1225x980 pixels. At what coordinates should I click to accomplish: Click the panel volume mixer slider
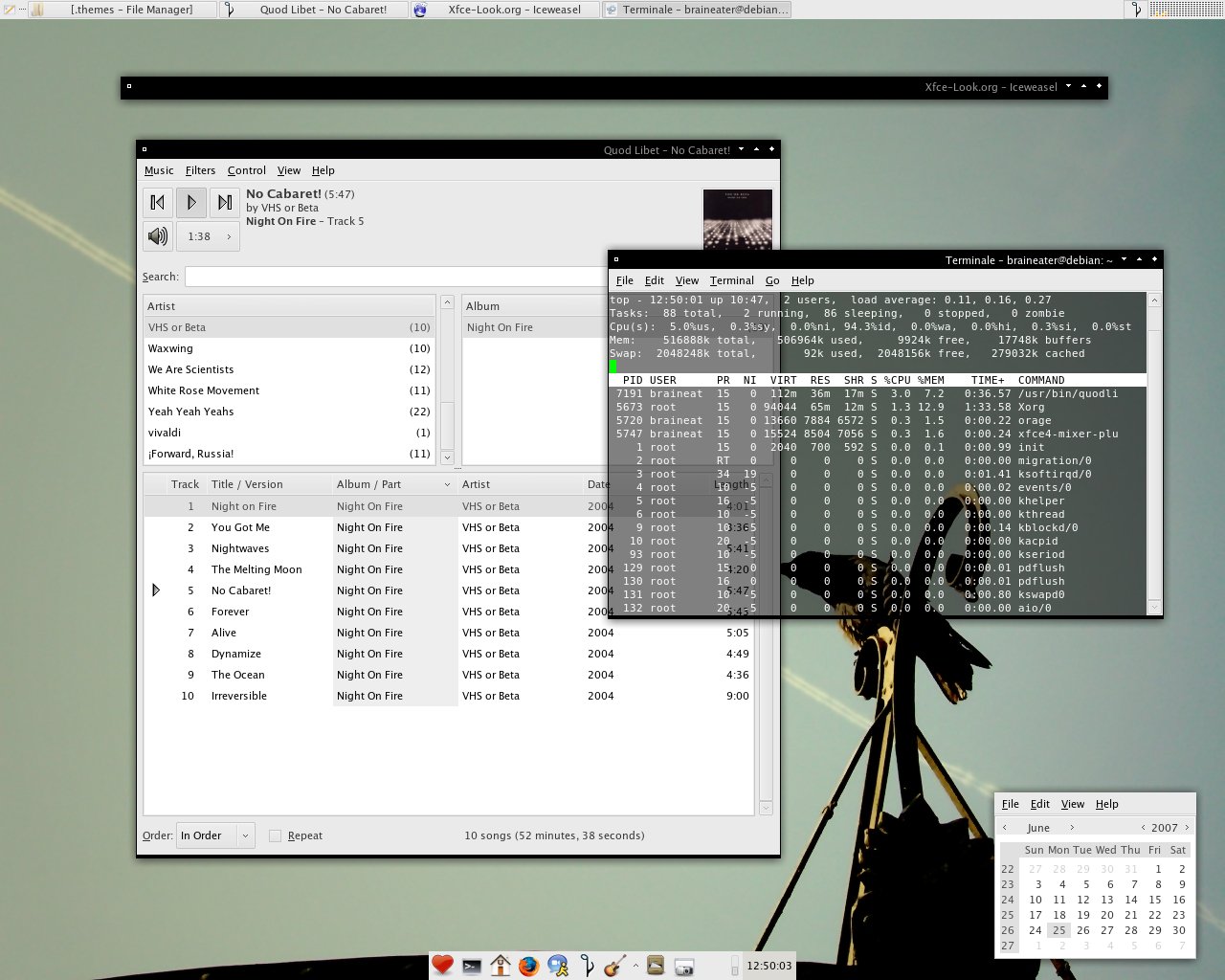pyautogui.click(x=735, y=966)
